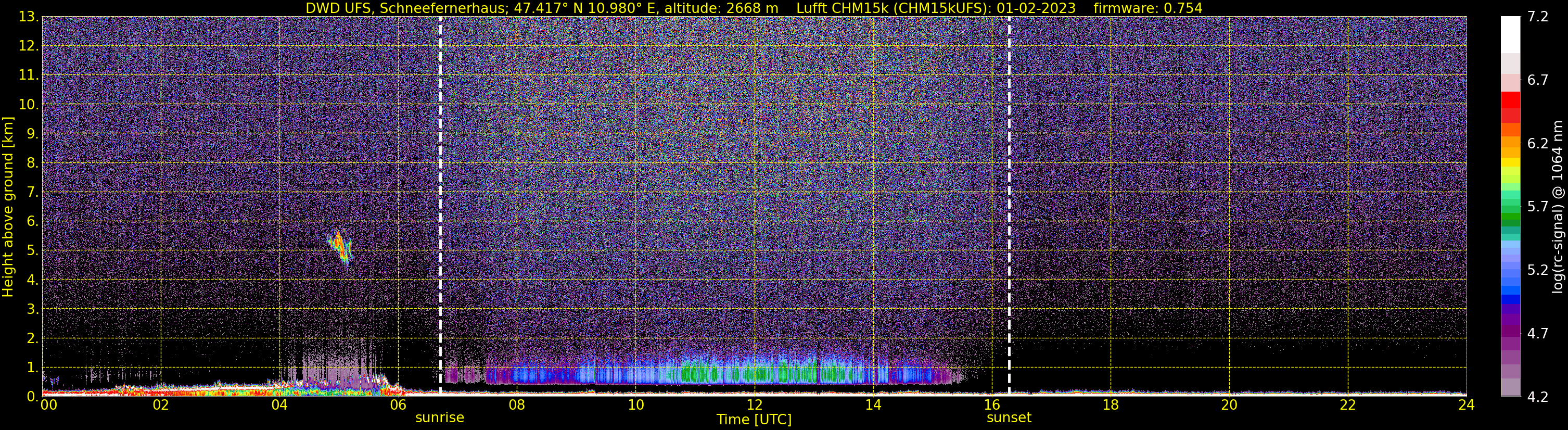Click the "12" time axis tick label
This screenshot has width=1568, height=430.
(x=754, y=405)
